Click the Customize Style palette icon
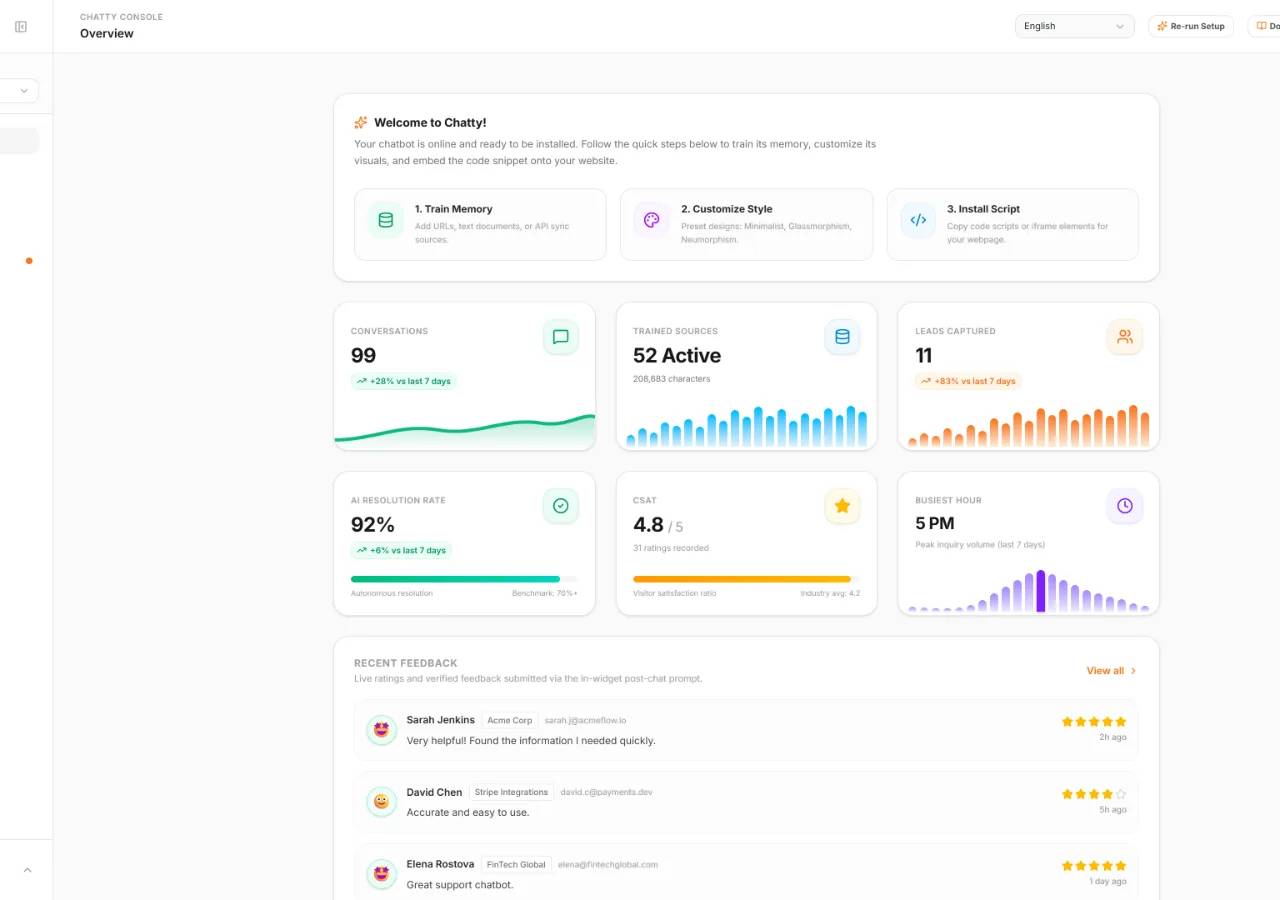The image size is (1280, 900). pyautogui.click(x=652, y=220)
